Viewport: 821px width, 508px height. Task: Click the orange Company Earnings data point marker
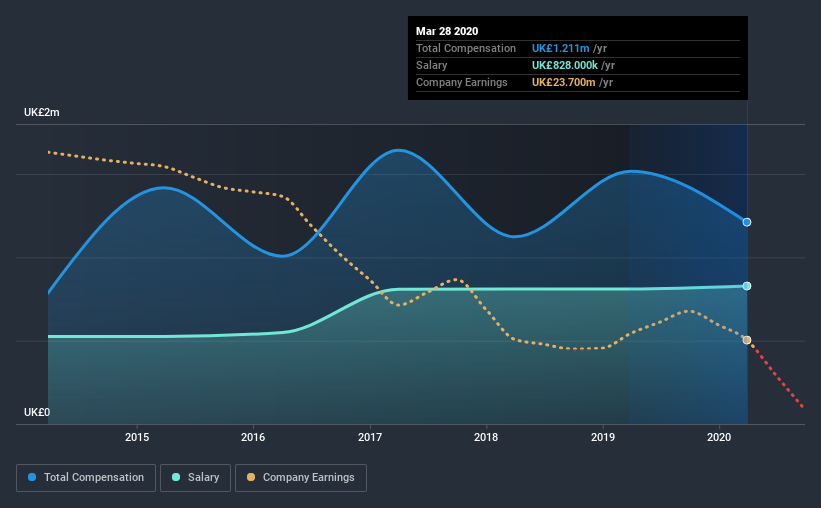[x=747, y=340]
